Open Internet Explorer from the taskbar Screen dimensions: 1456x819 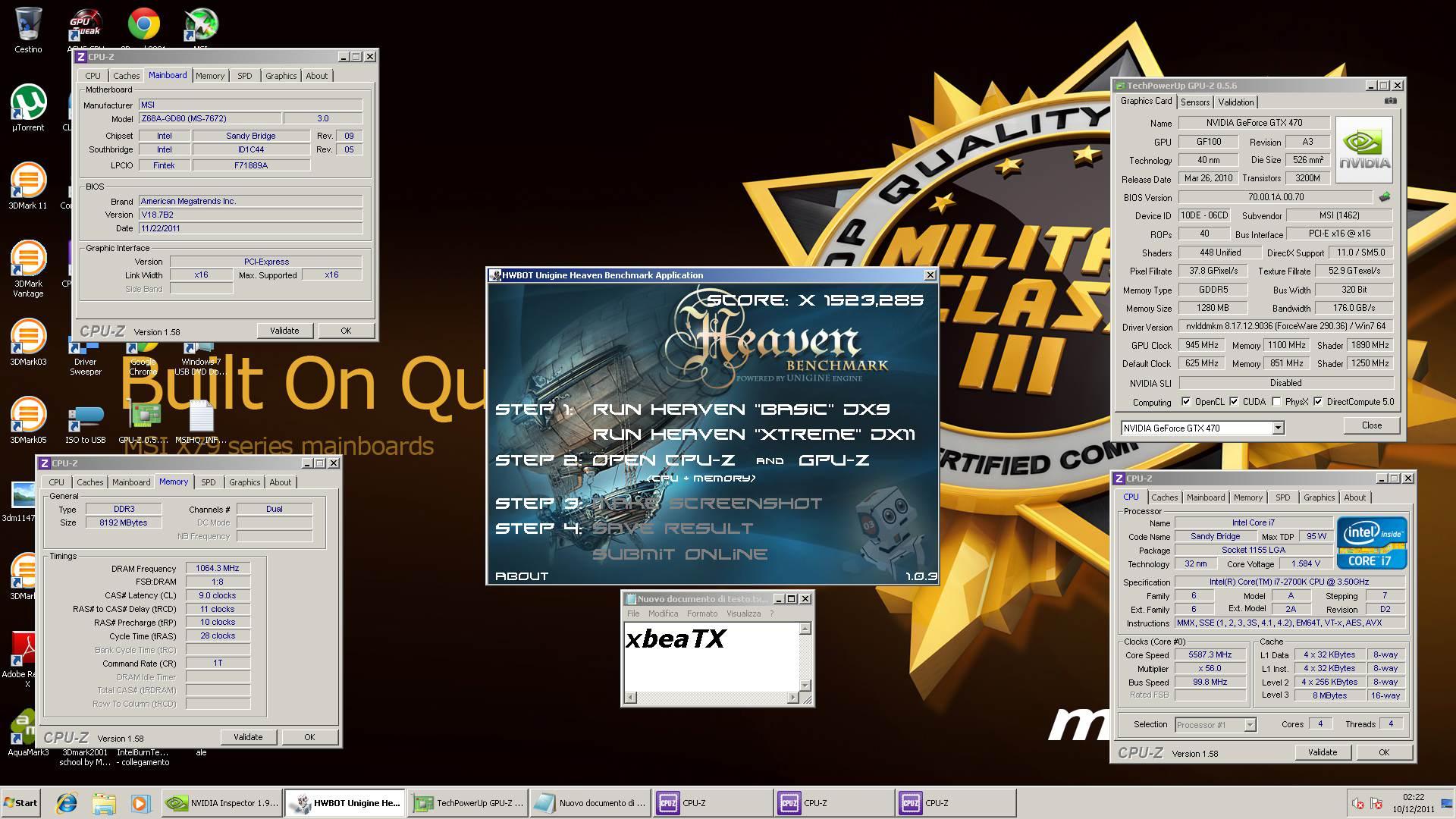click(x=67, y=803)
